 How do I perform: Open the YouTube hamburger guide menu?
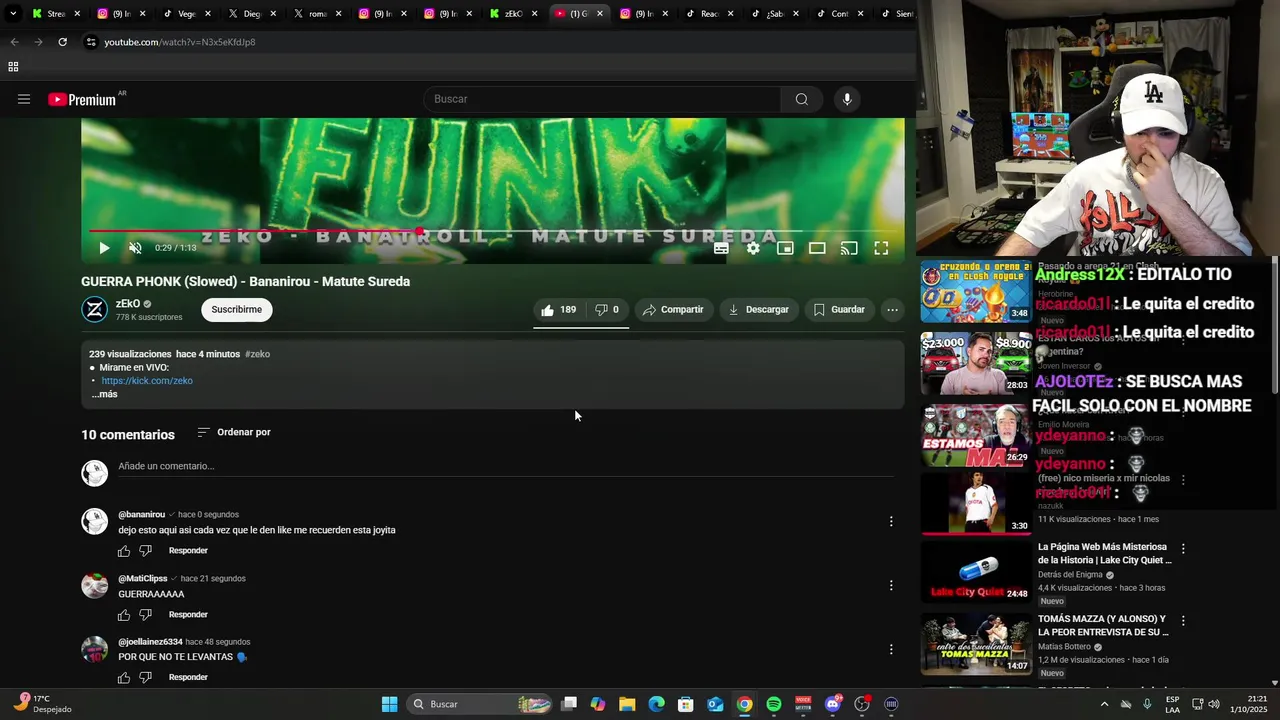pos(24,99)
